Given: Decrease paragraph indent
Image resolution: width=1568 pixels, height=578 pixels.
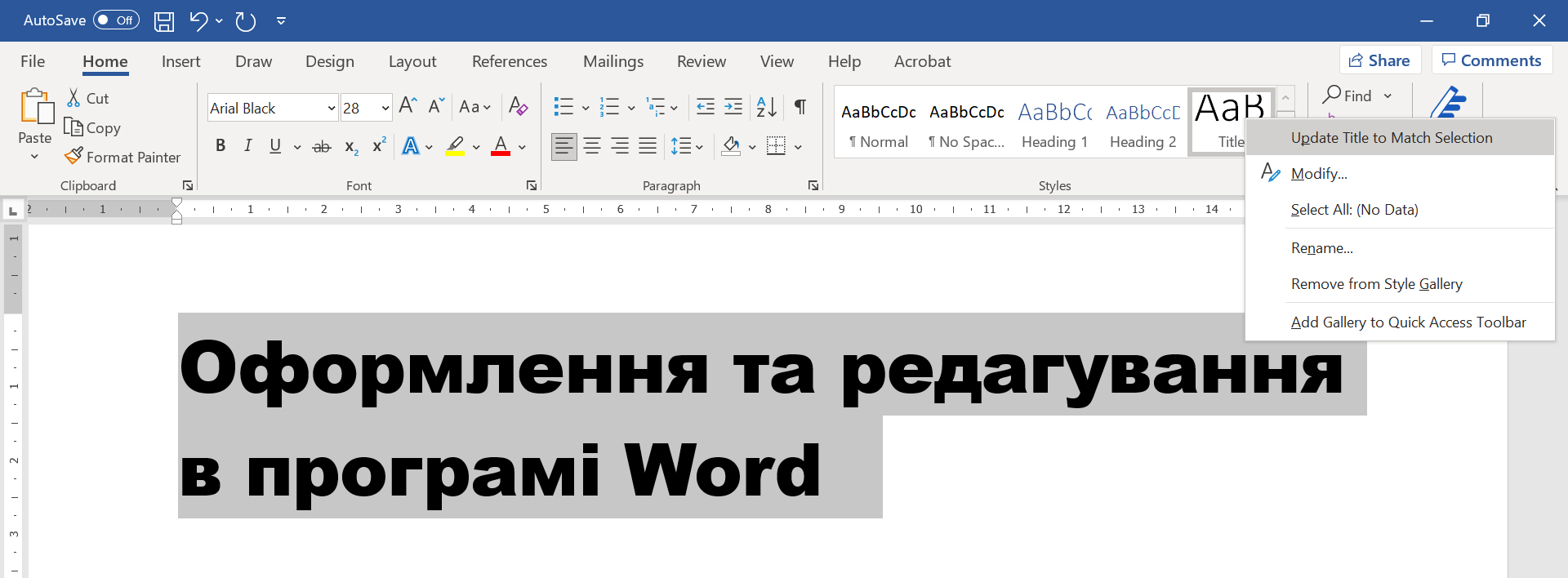Looking at the screenshot, I should (x=705, y=106).
